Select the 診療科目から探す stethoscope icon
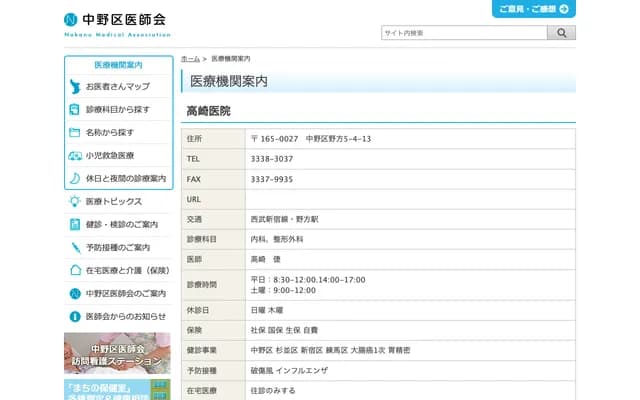Screen dimensions: 640x400 pos(75,109)
